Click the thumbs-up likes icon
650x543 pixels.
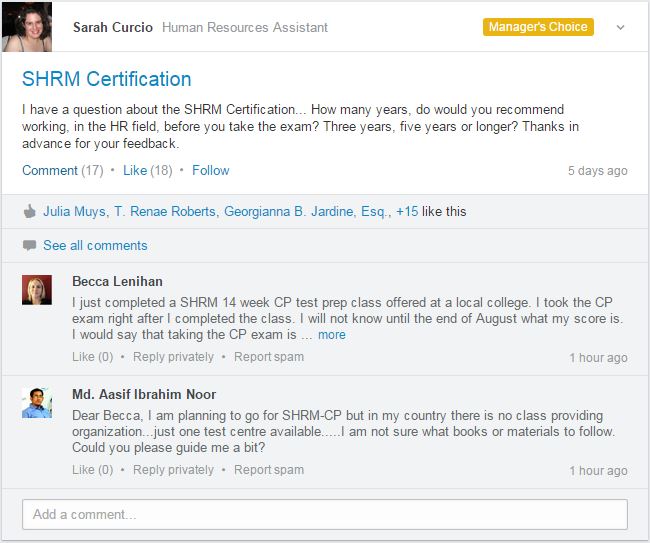coord(29,211)
